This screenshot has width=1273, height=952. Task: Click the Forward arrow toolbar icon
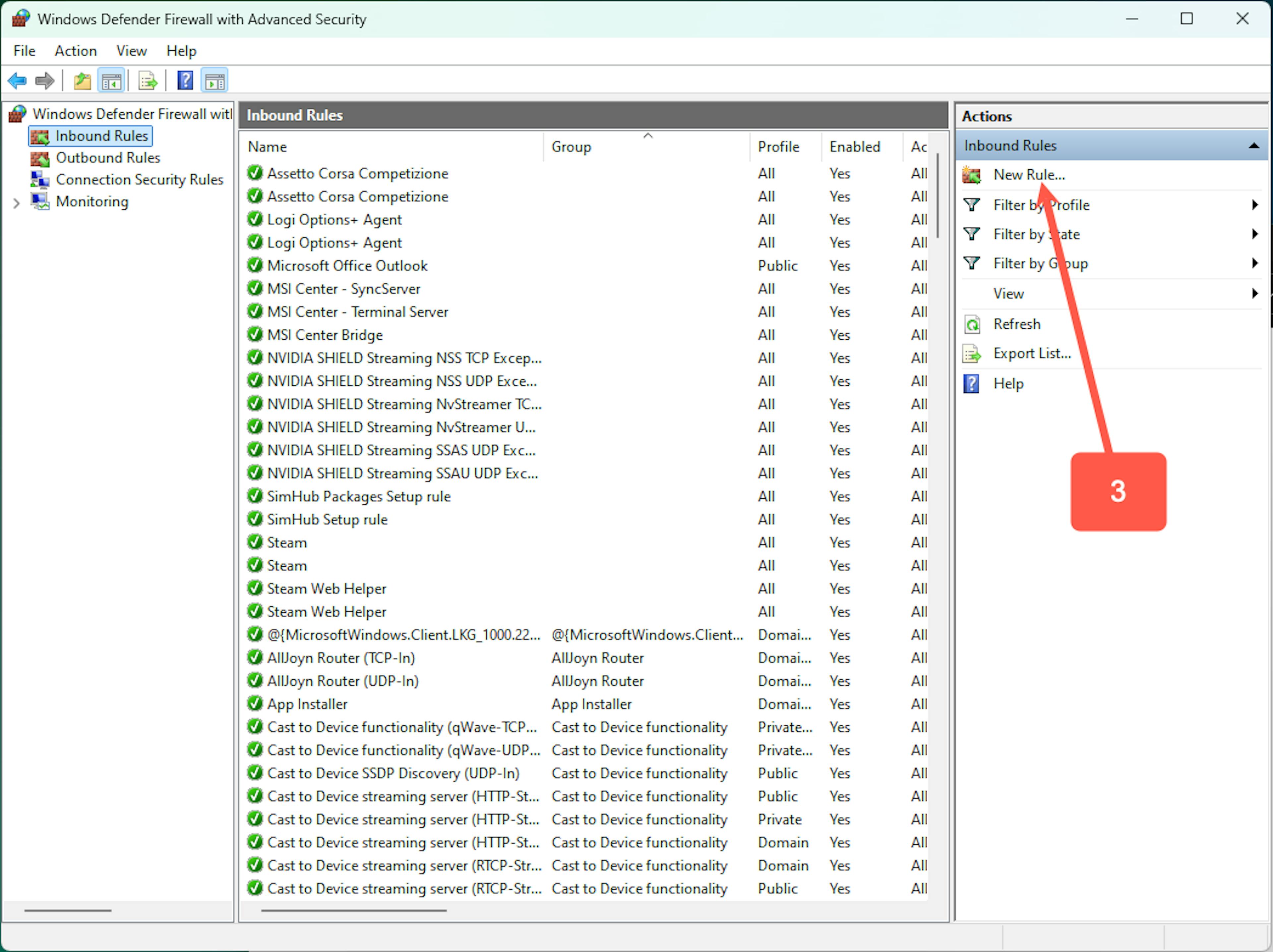[x=45, y=81]
